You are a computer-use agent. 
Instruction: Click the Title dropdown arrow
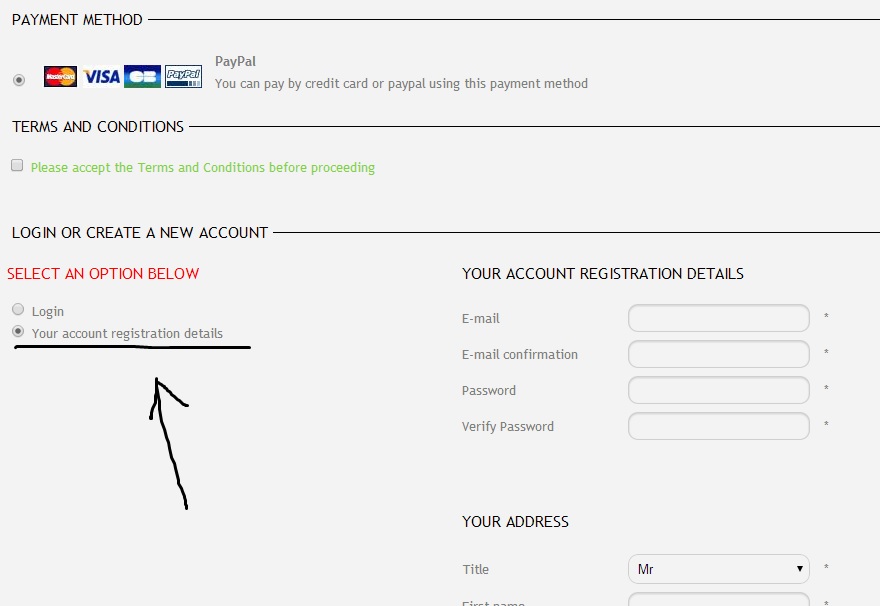[800, 569]
